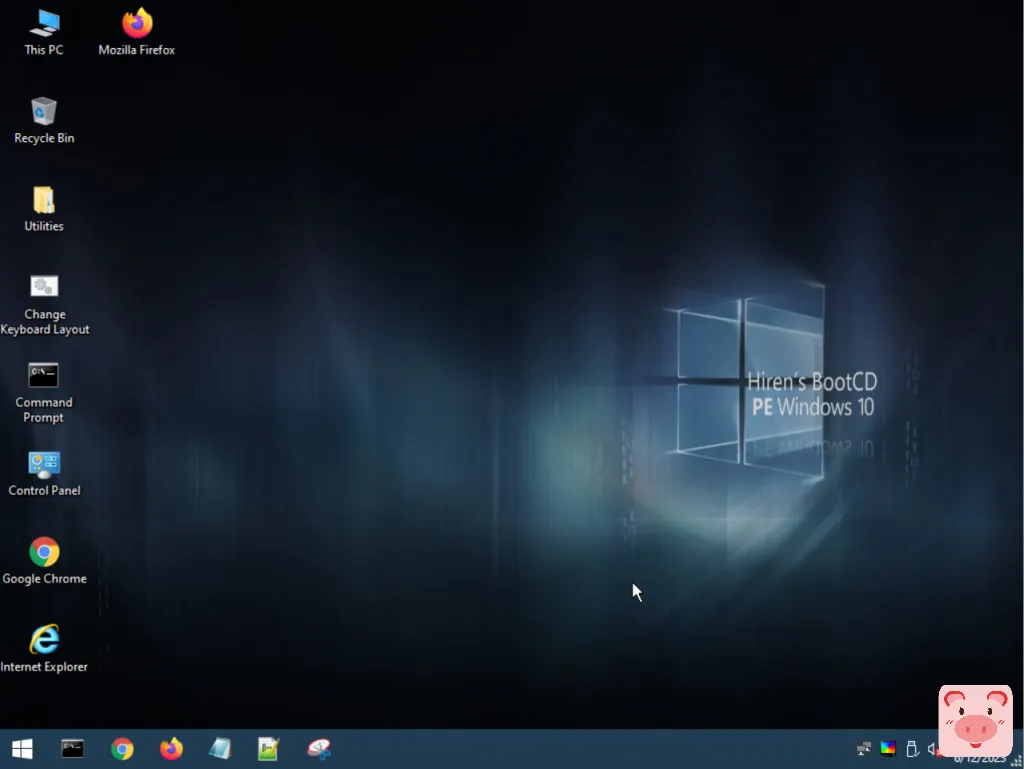1024x769 pixels.
Task: Click the USB safely remove tray icon
Action: [x=912, y=749]
